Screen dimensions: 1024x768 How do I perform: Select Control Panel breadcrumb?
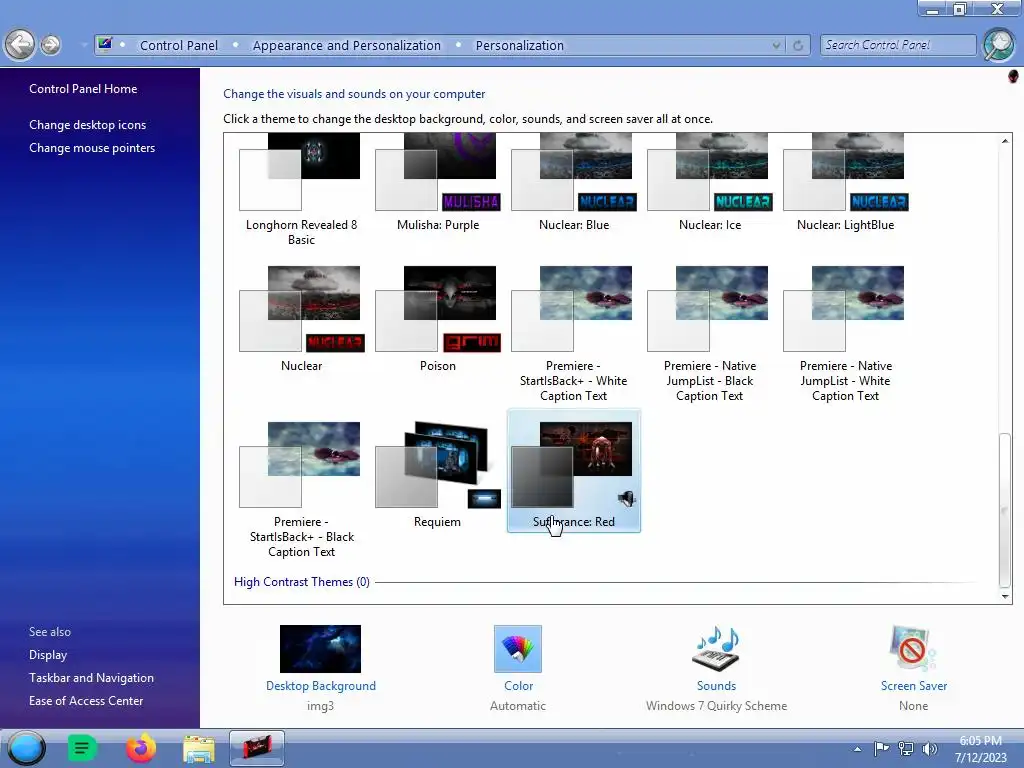tap(179, 45)
